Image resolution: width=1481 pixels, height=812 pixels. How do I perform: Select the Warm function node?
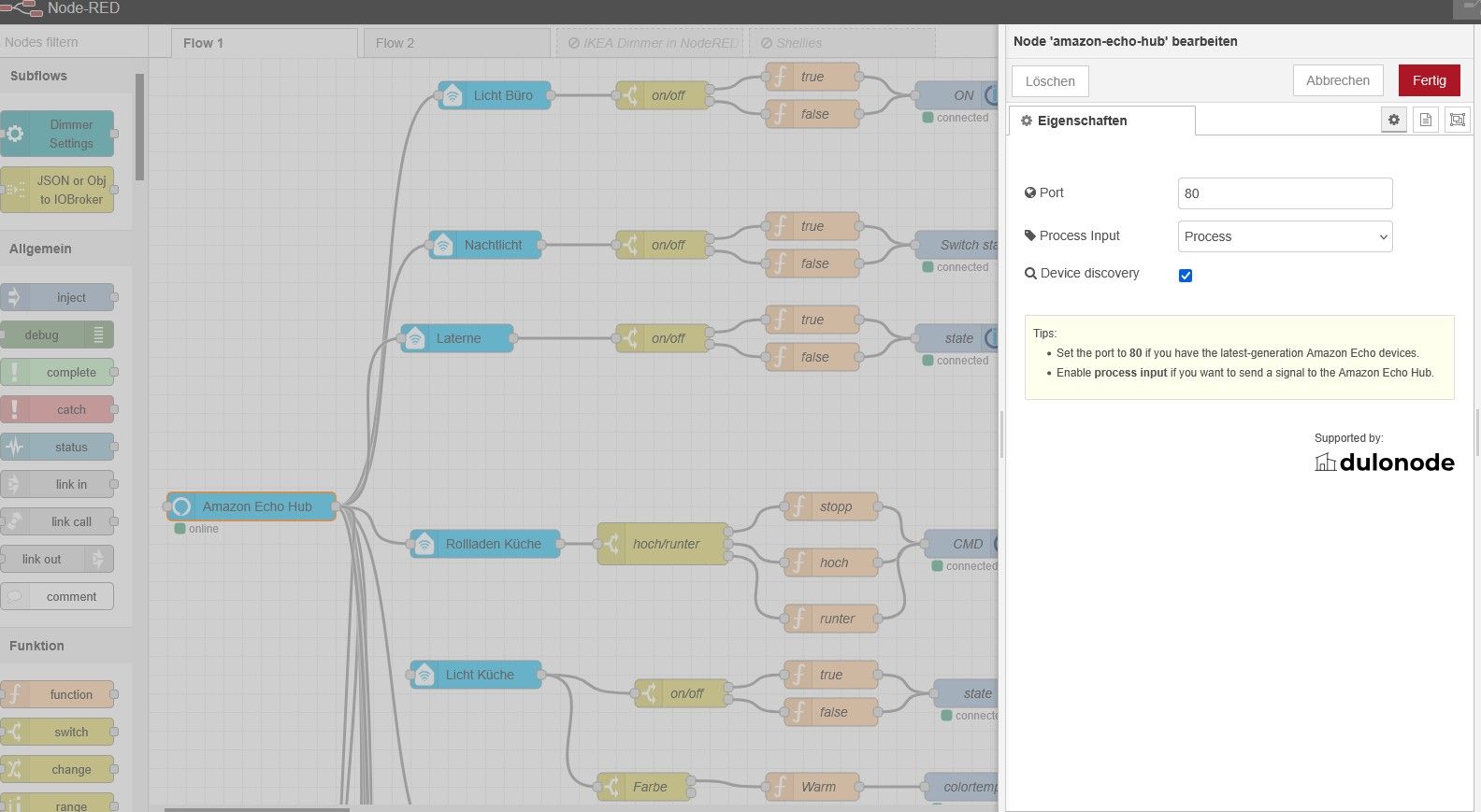[812, 787]
